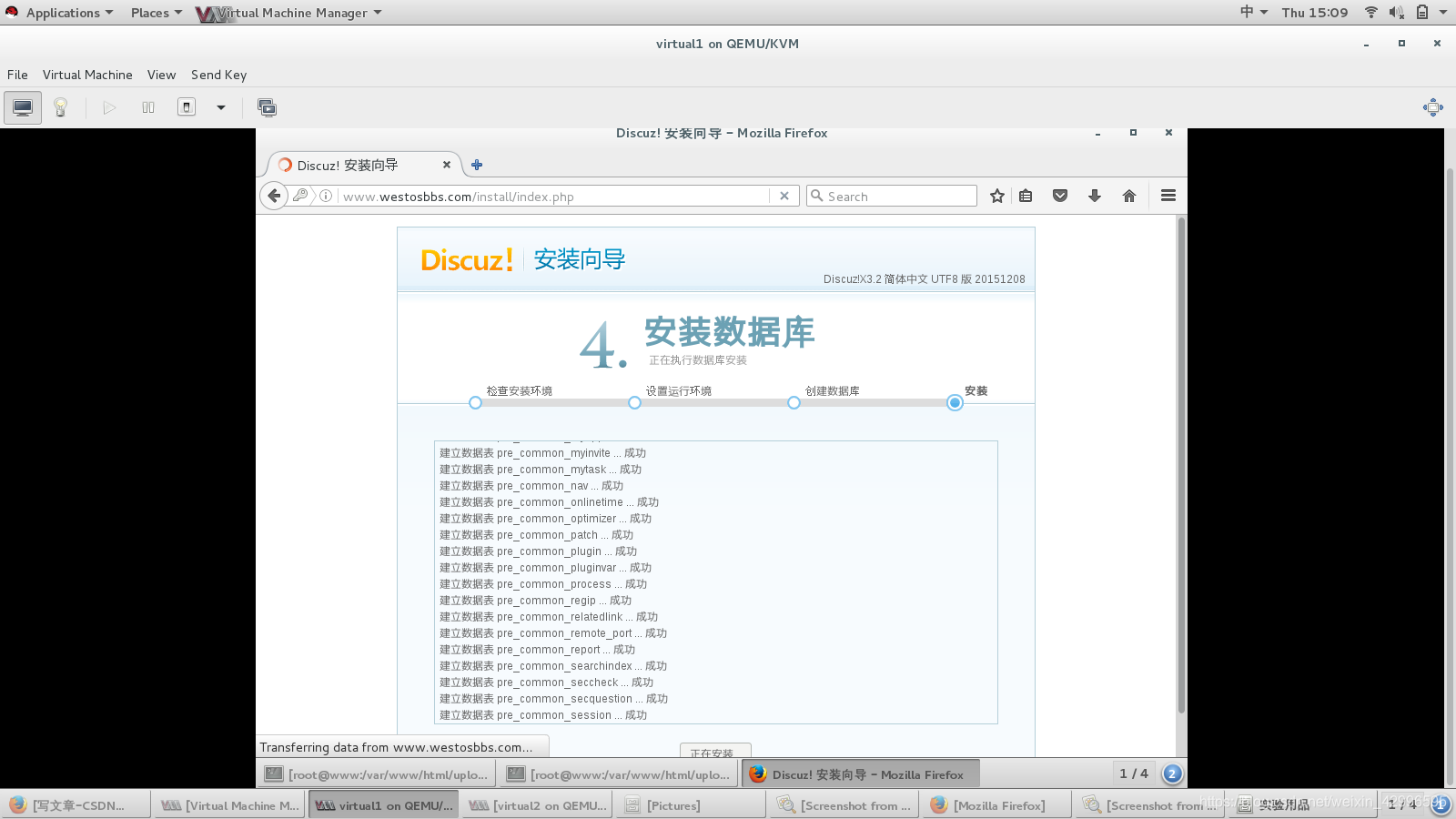Open the Virtual Machine menu
1456x819 pixels.
(87, 75)
